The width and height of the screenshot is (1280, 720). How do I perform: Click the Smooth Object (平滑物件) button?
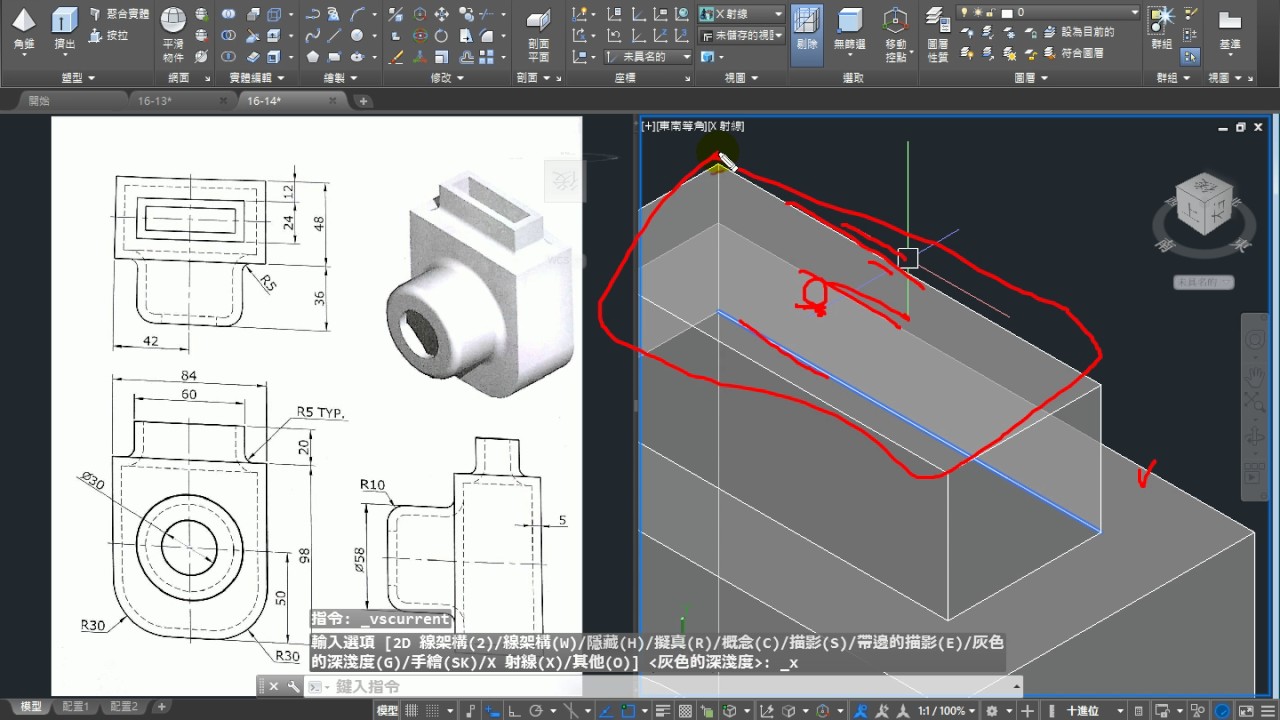click(173, 33)
